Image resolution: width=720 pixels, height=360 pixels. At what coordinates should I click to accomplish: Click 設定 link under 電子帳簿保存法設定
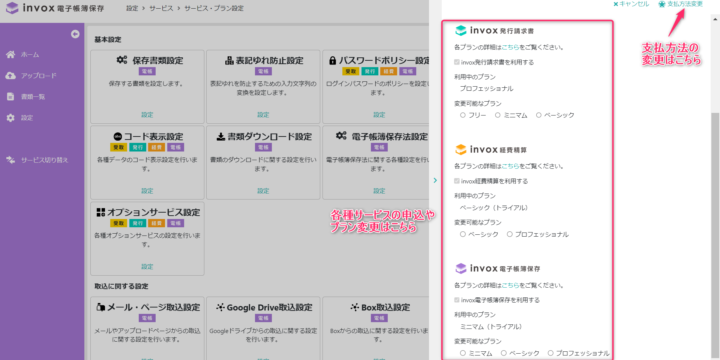click(x=379, y=191)
